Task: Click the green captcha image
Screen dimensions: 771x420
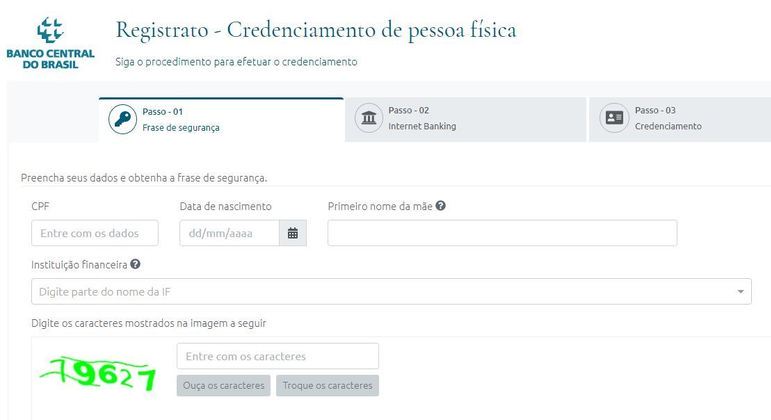Action: click(96, 375)
